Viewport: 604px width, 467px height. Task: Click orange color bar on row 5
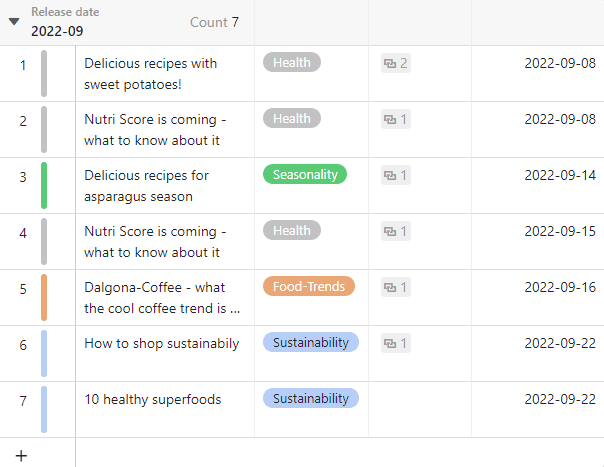(x=44, y=297)
